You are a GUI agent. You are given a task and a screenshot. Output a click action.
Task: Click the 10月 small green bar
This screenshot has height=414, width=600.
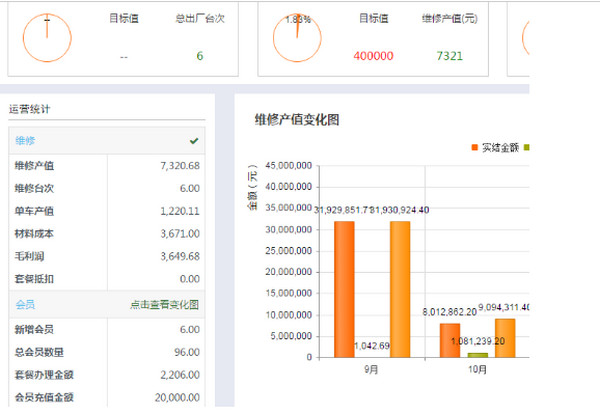[478, 355]
